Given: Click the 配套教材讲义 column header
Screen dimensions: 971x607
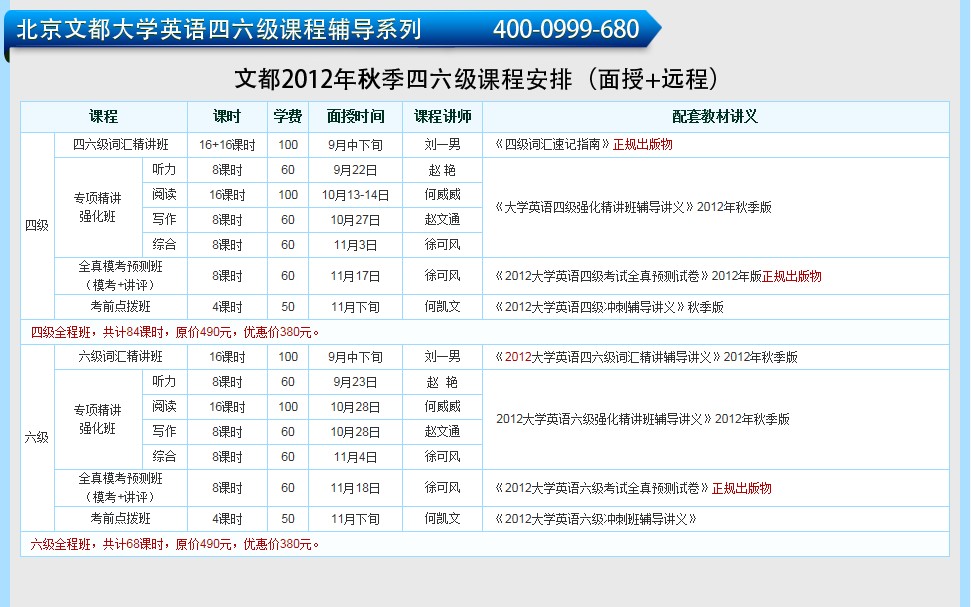Looking at the screenshot, I should [715, 116].
